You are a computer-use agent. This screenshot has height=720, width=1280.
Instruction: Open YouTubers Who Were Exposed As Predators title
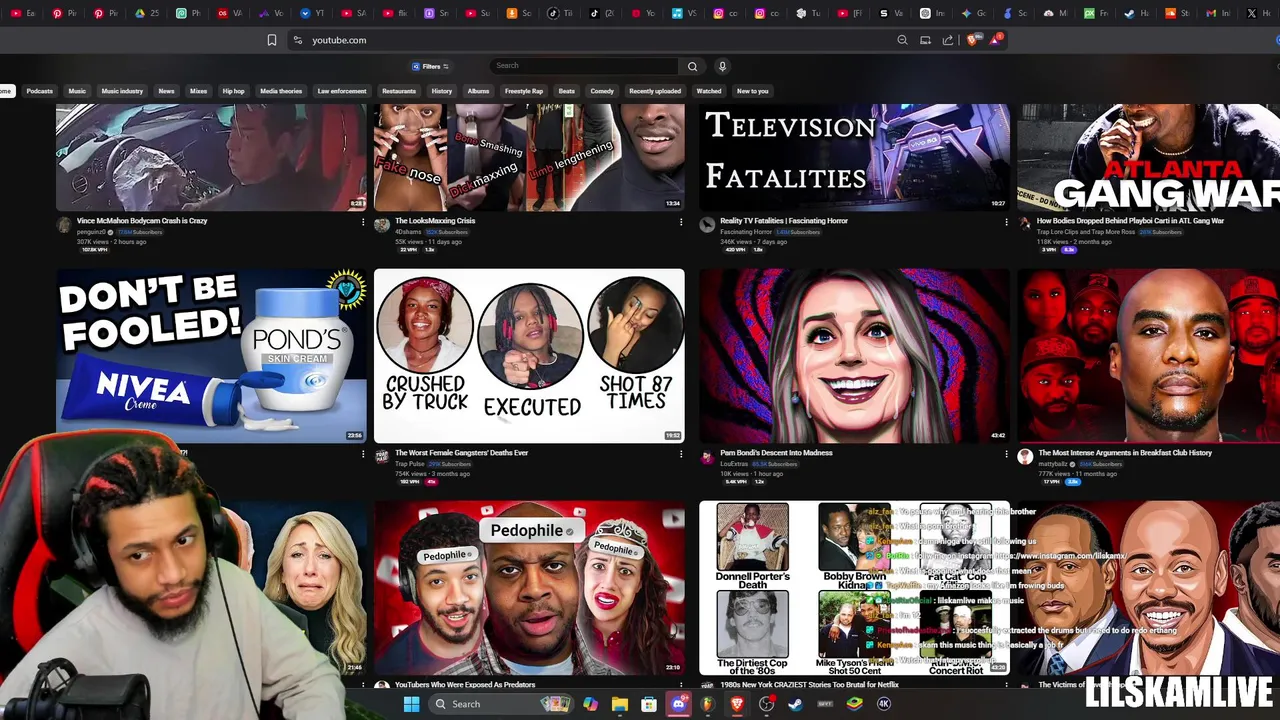(x=465, y=685)
